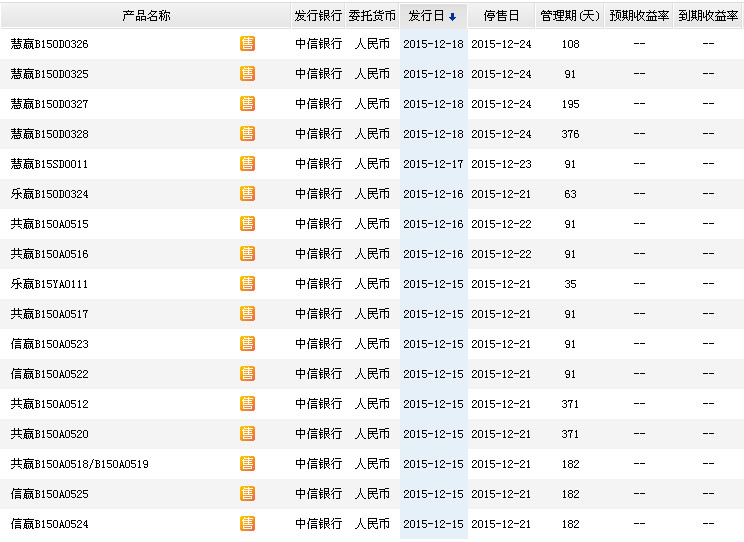The image size is (744, 542).
Task: Open product 乐赢B150D0324
Action: tap(50, 194)
